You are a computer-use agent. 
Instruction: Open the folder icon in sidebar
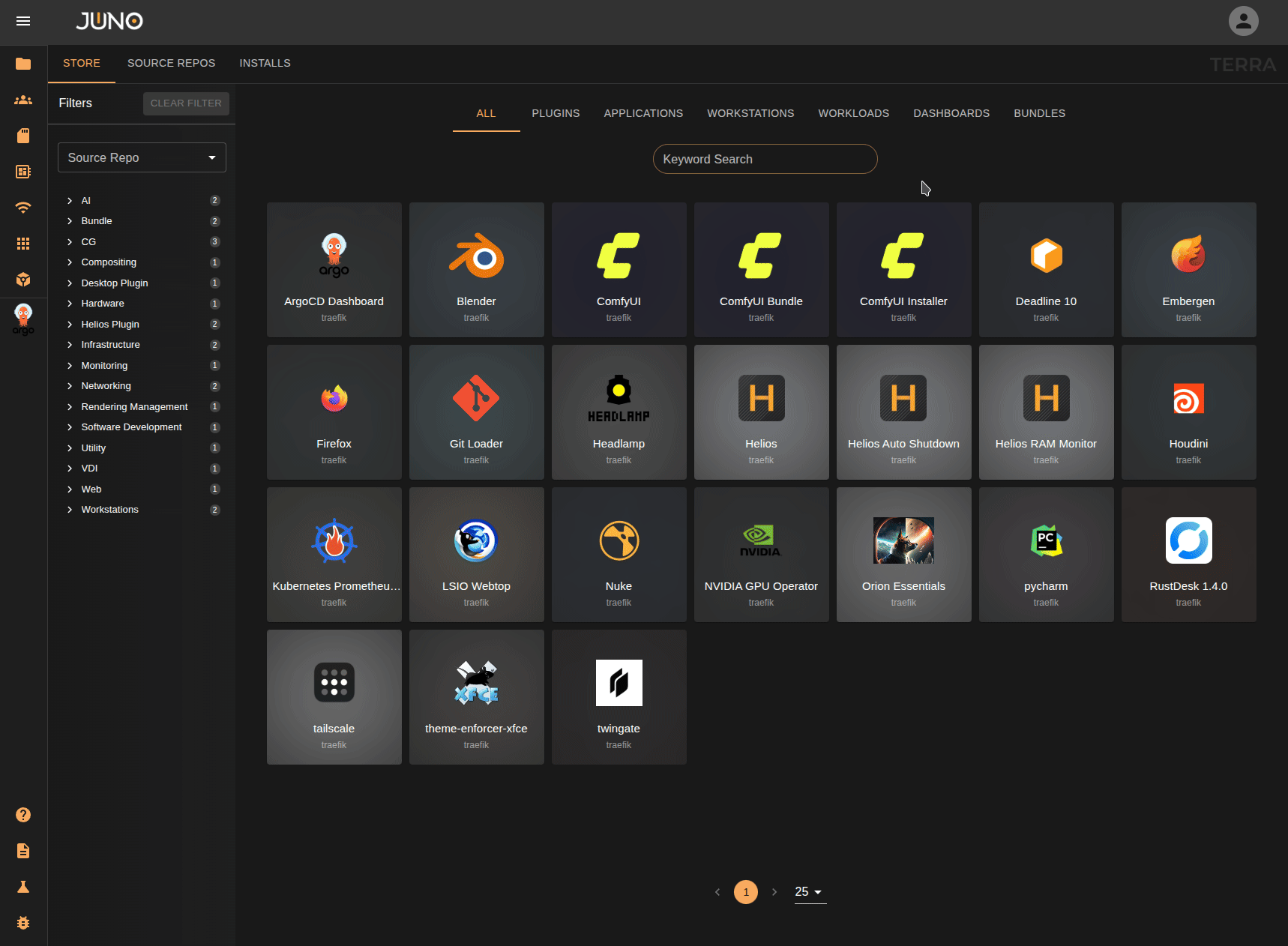point(23,64)
